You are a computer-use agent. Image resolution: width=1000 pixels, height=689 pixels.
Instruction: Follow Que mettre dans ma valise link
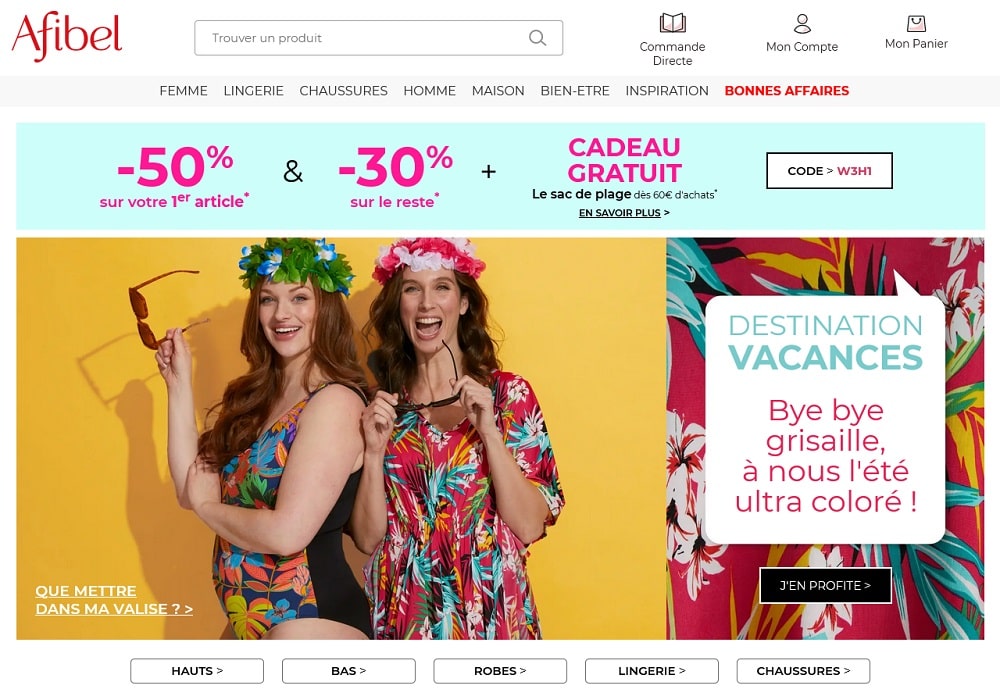114,600
